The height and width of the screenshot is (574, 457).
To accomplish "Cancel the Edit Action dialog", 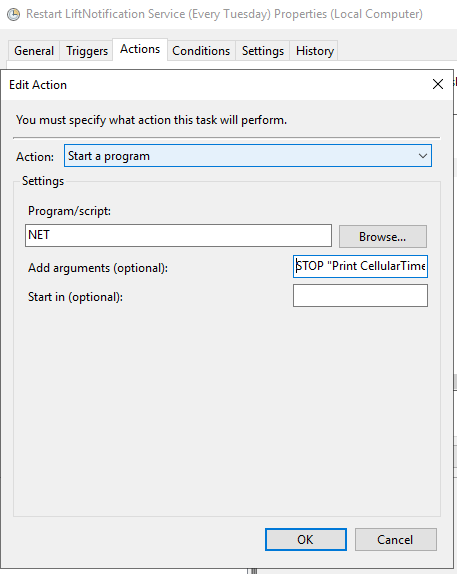I will (395, 539).
